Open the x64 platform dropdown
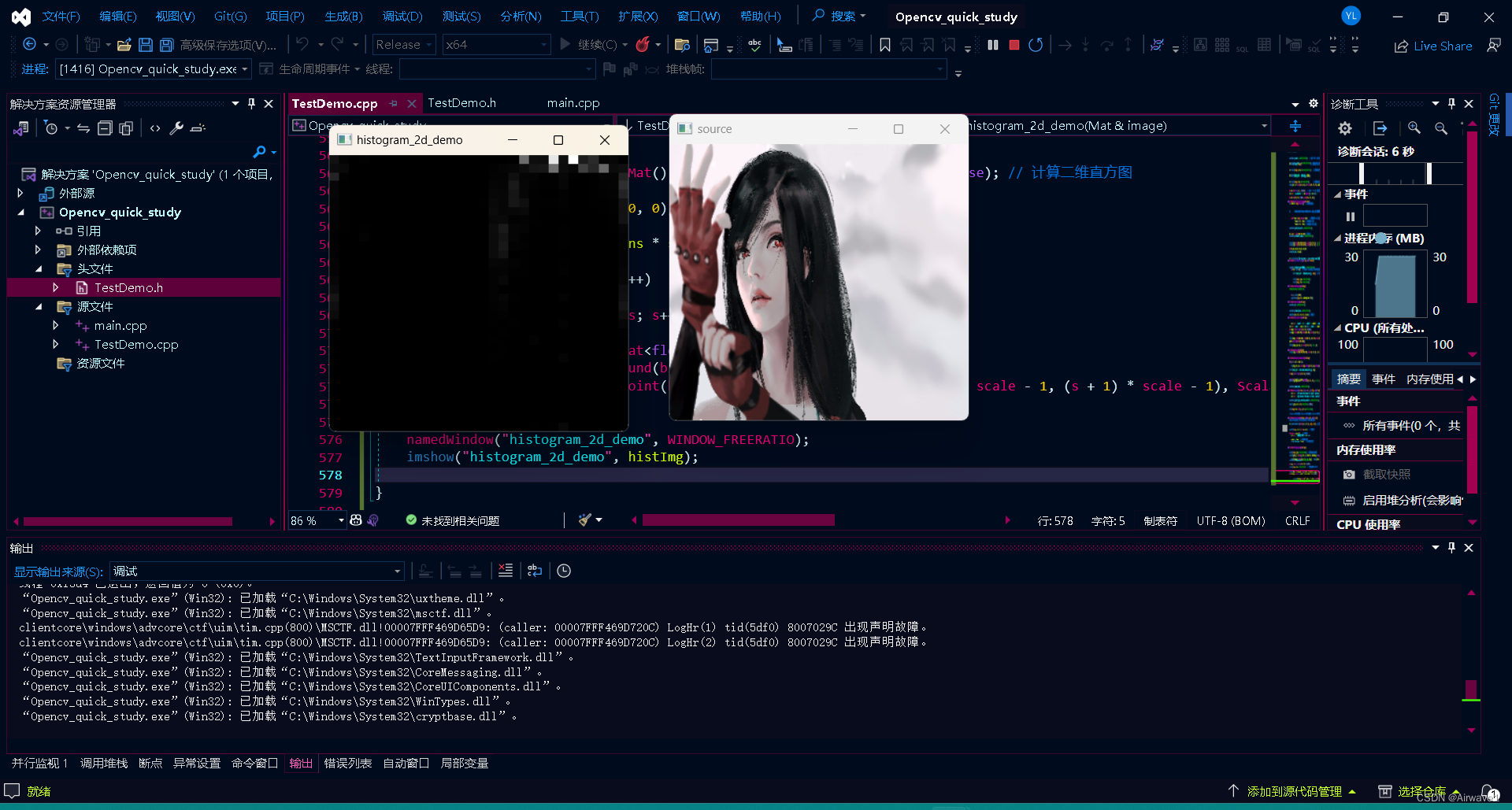This screenshot has width=1512, height=810. [495, 45]
